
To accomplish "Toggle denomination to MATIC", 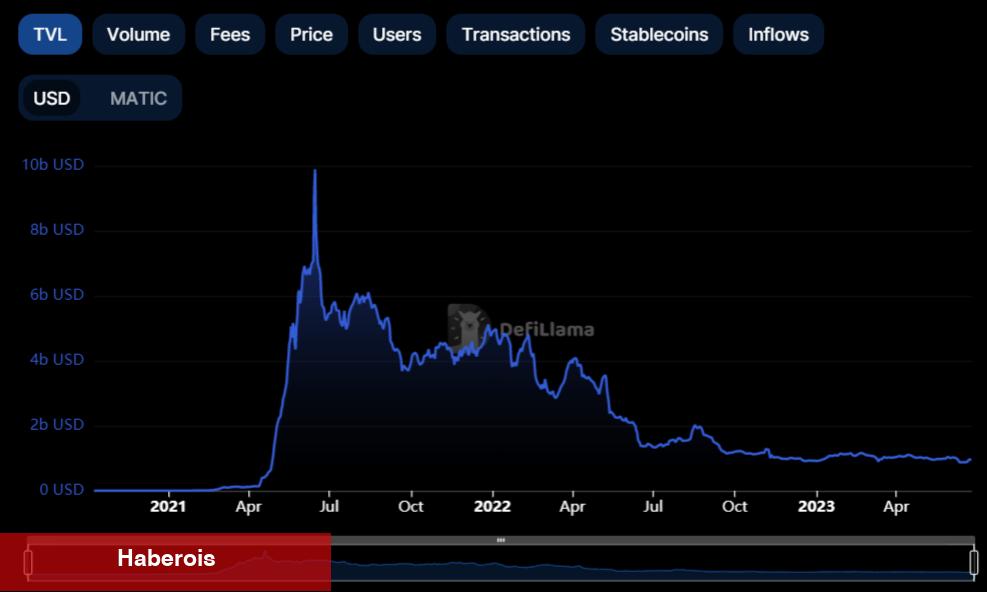I will click(x=138, y=98).
